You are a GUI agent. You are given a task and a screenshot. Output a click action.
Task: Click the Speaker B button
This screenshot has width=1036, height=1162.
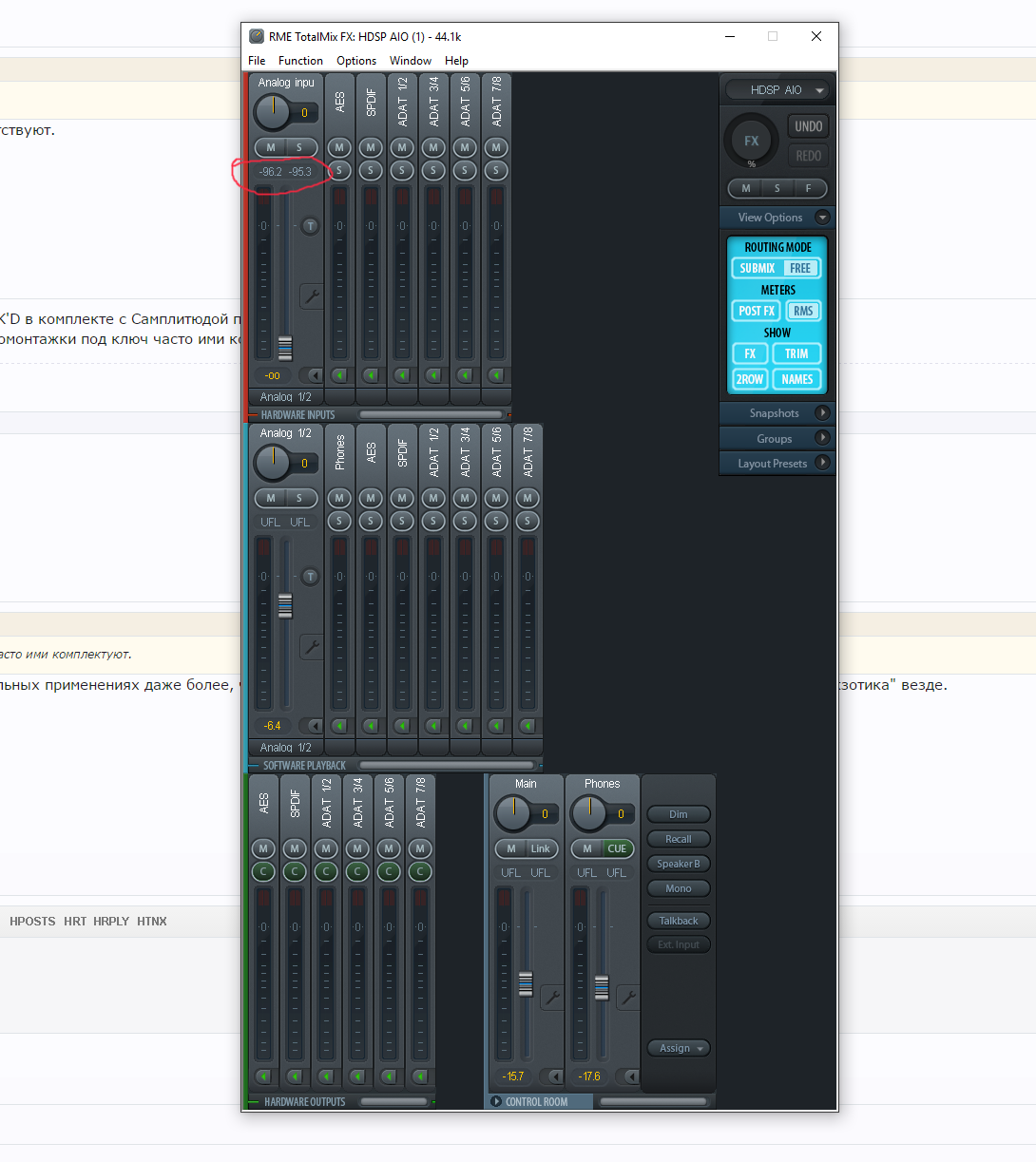tap(679, 864)
